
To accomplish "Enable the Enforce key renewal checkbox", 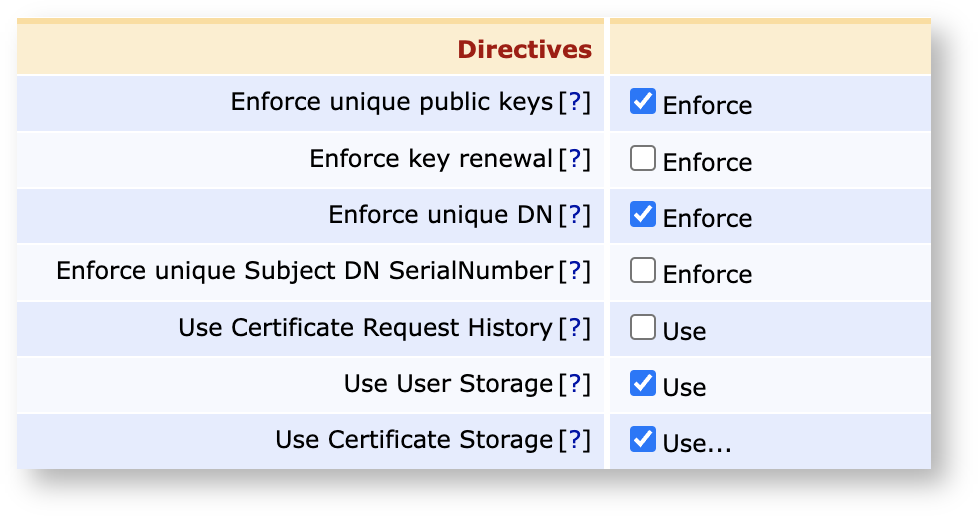I will (x=643, y=159).
